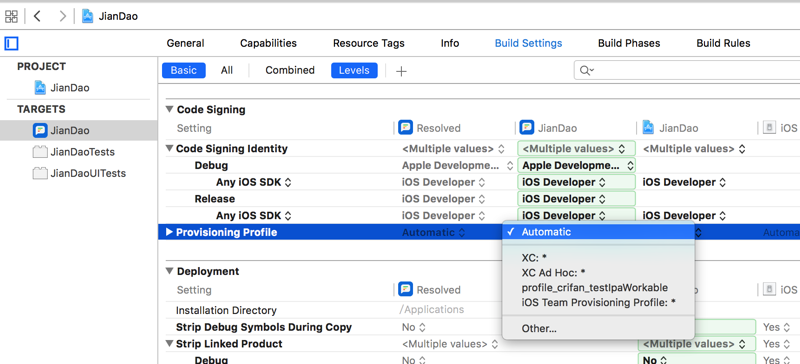
Task: Switch the filter to All settings
Action: click(227, 70)
